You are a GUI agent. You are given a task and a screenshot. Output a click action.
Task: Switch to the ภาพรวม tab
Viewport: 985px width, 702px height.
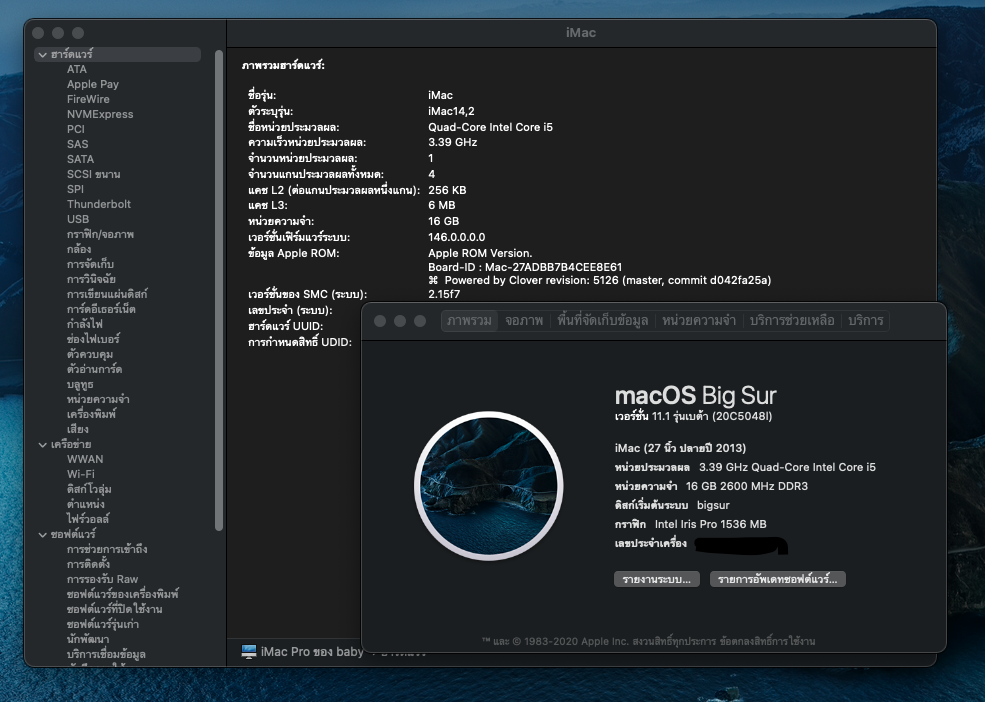(469, 321)
